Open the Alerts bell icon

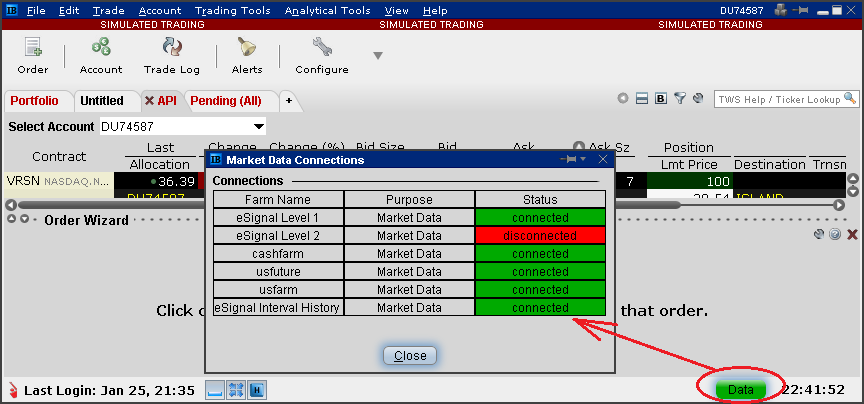click(247, 55)
